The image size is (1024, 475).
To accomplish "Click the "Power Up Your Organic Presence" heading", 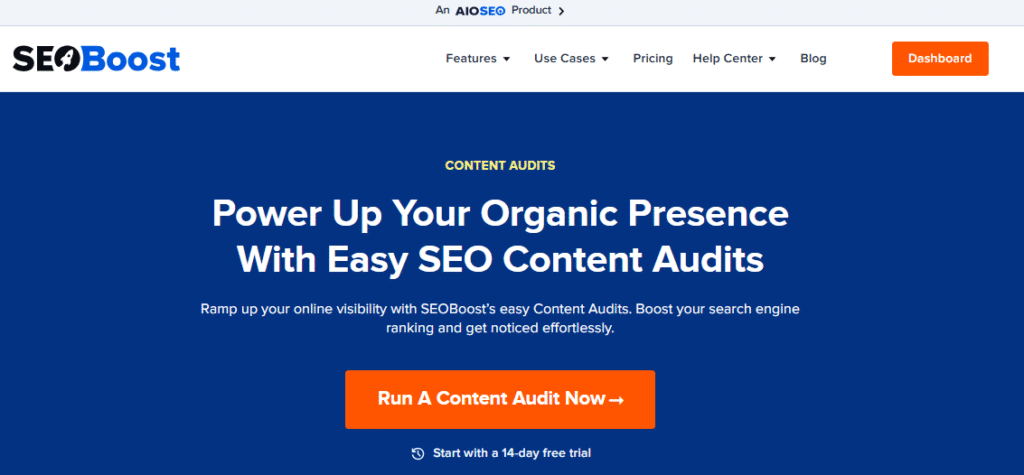I will [500, 213].
